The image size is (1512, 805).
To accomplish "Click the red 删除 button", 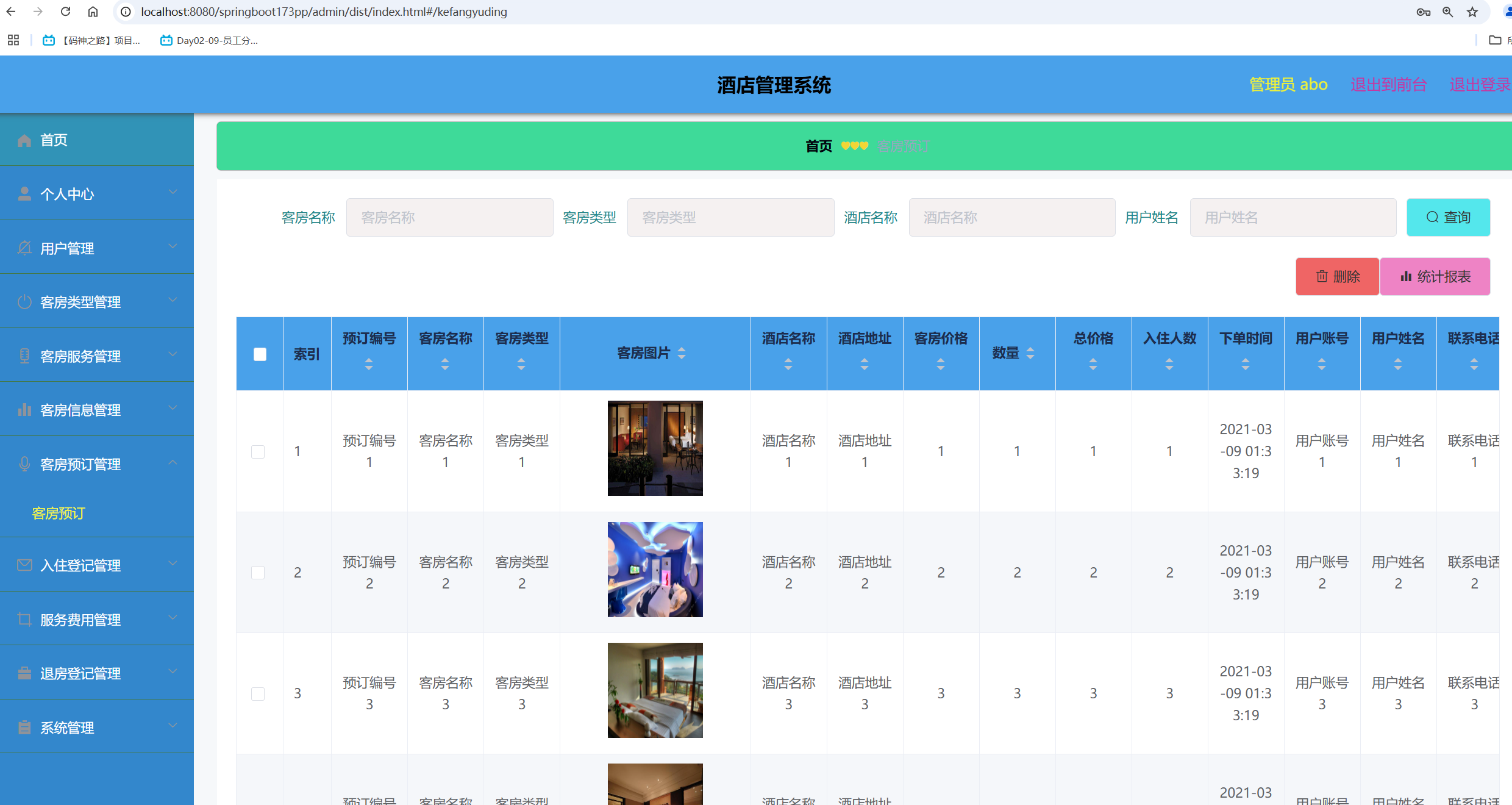I will (x=1337, y=276).
